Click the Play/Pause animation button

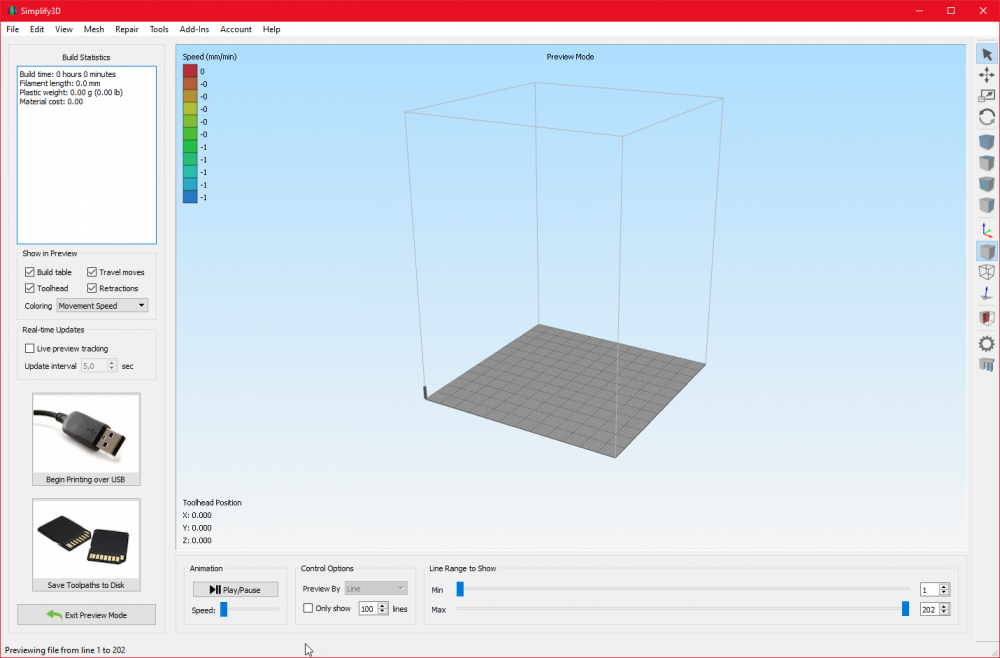tap(235, 590)
